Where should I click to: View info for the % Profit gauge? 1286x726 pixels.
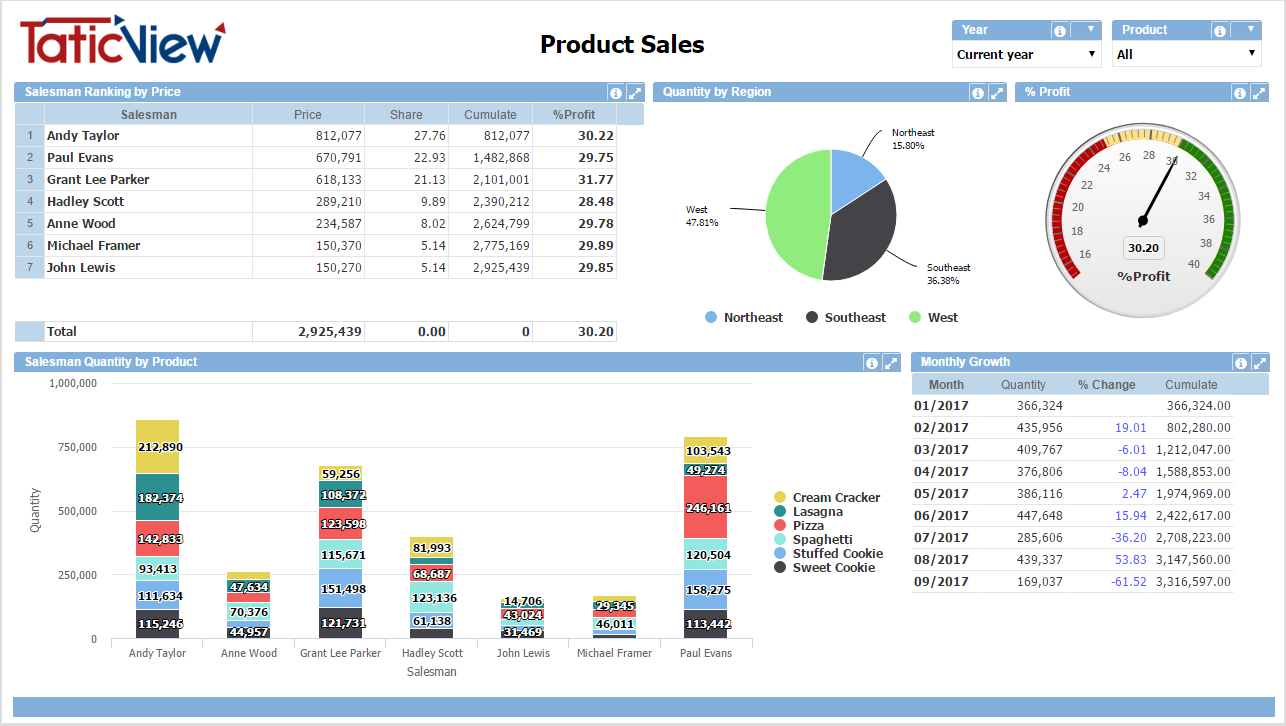1240,92
